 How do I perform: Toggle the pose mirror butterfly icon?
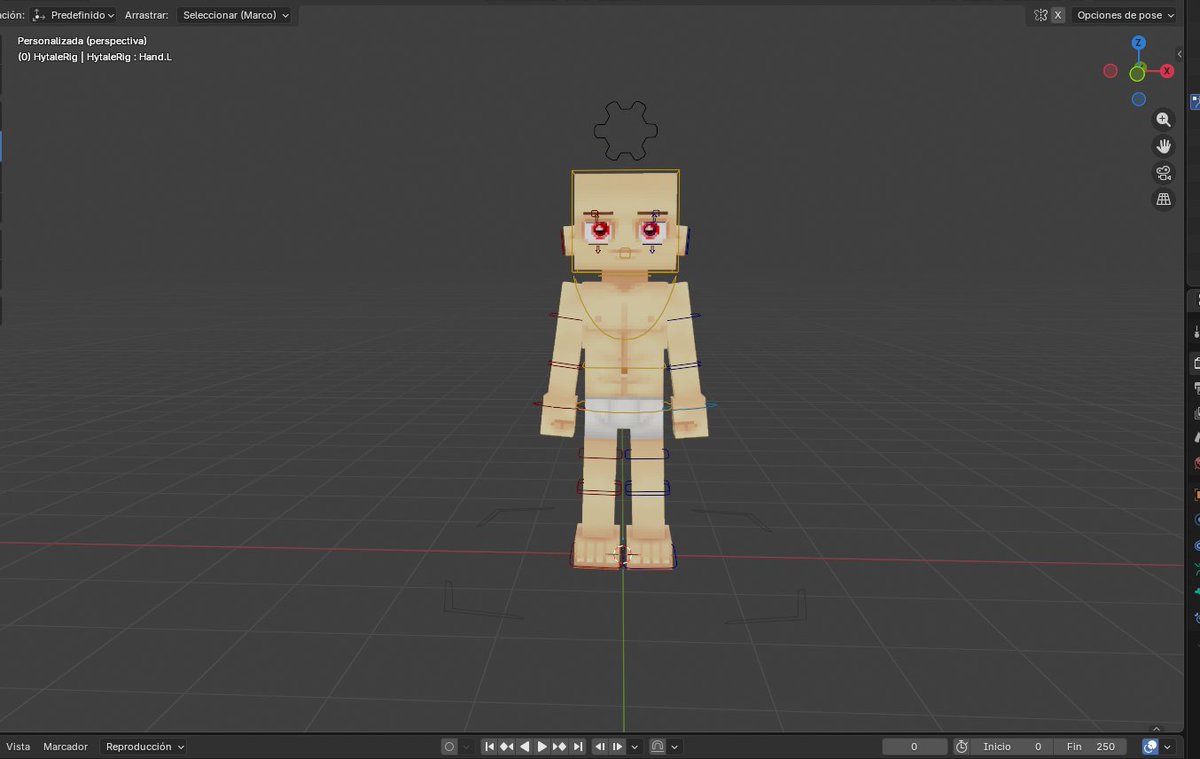click(x=1041, y=15)
